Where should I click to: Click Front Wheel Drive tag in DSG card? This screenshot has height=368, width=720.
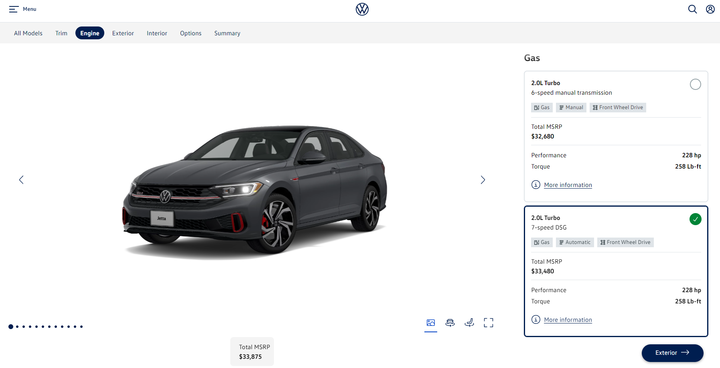[625, 242]
